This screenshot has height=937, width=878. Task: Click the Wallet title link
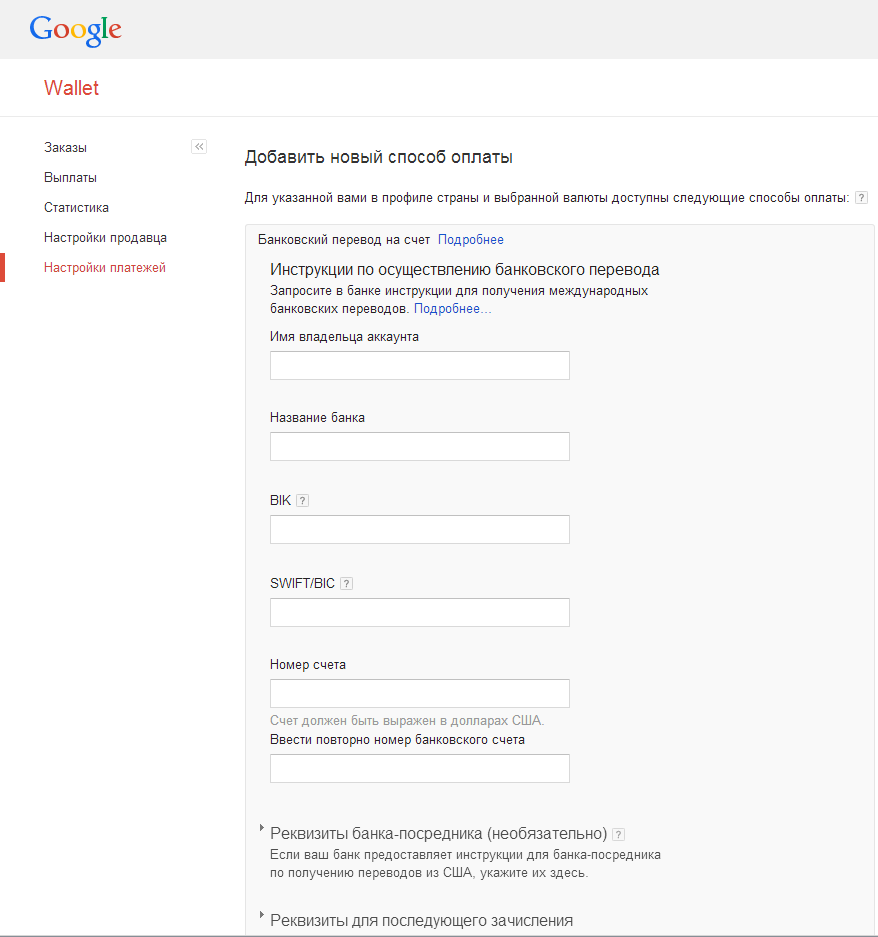(x=71, y=88)
